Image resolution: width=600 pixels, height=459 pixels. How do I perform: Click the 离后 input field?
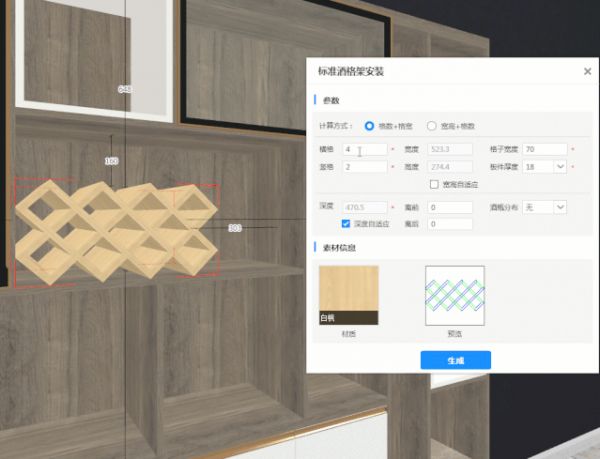pos(449,224)
